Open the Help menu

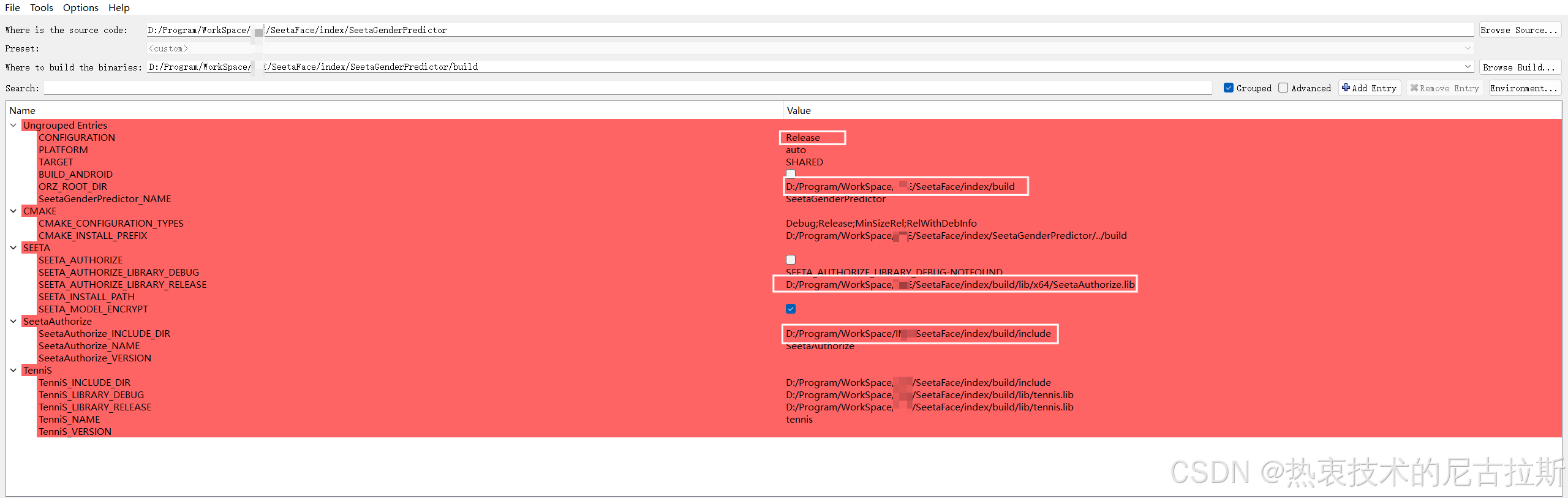coord(119,7)
